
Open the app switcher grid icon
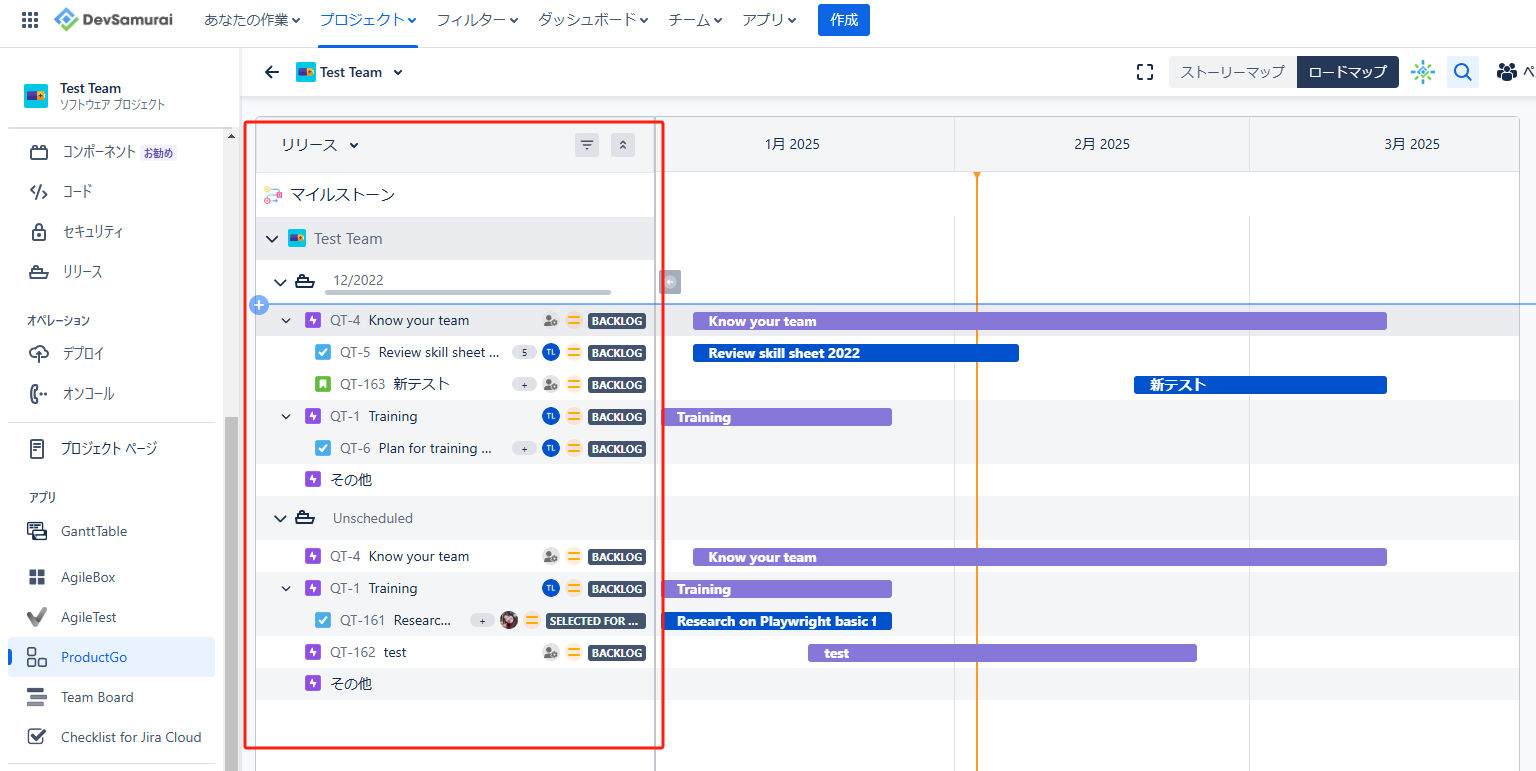[x=30, y=20]
